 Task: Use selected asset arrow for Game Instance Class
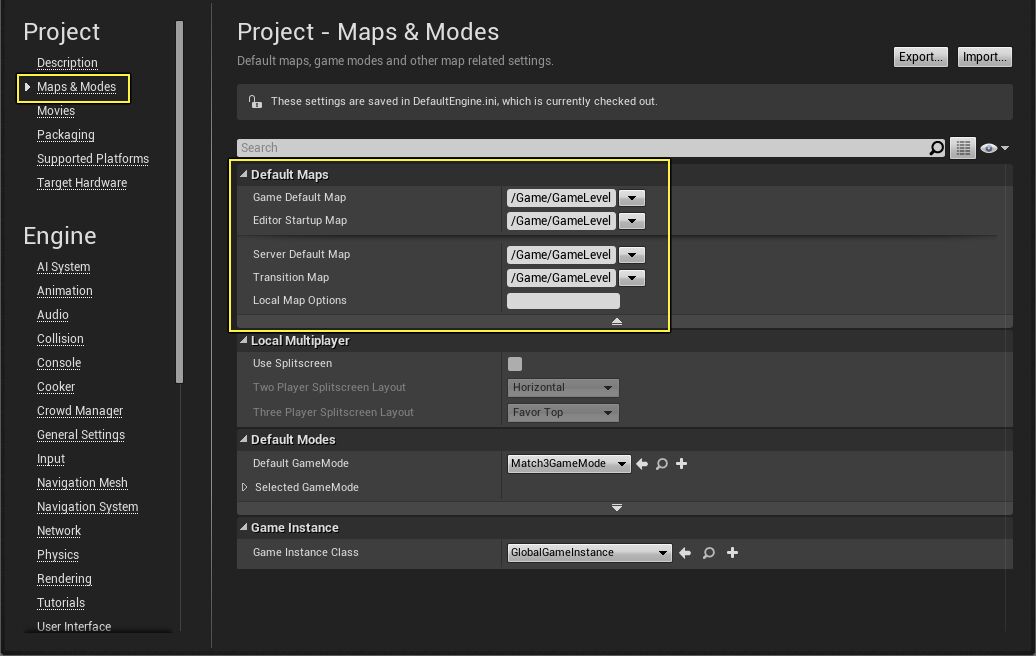coord(685,553)
